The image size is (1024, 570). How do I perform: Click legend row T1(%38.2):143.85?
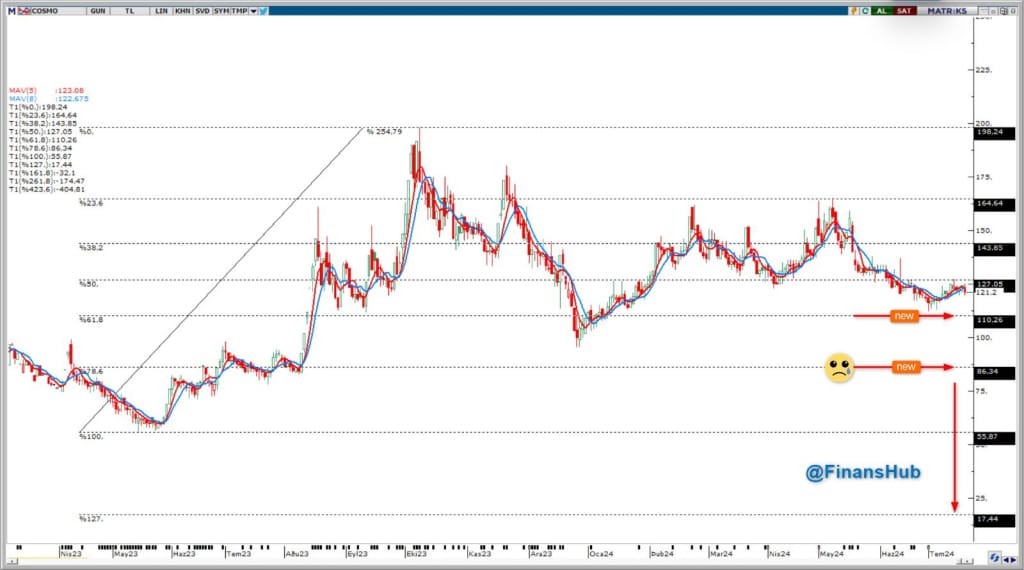pyautogui.click(x=43, y=123)
